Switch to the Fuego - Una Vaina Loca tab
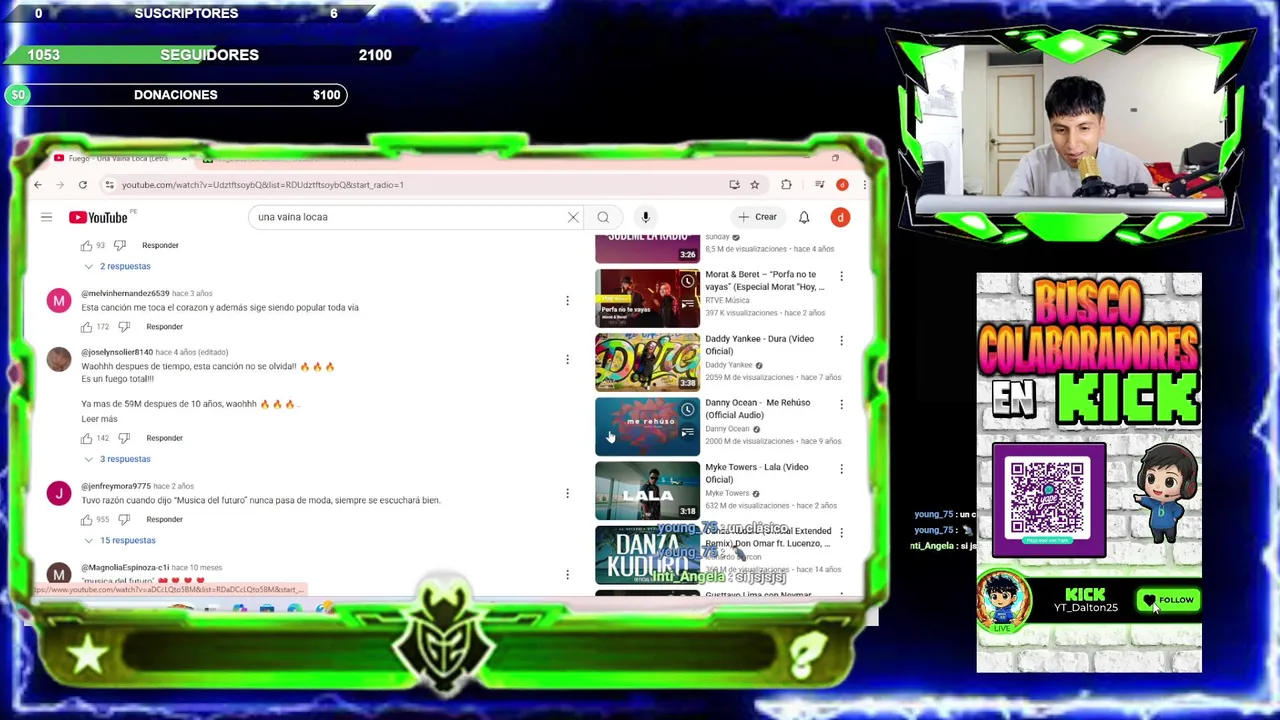 coord(118,159)
